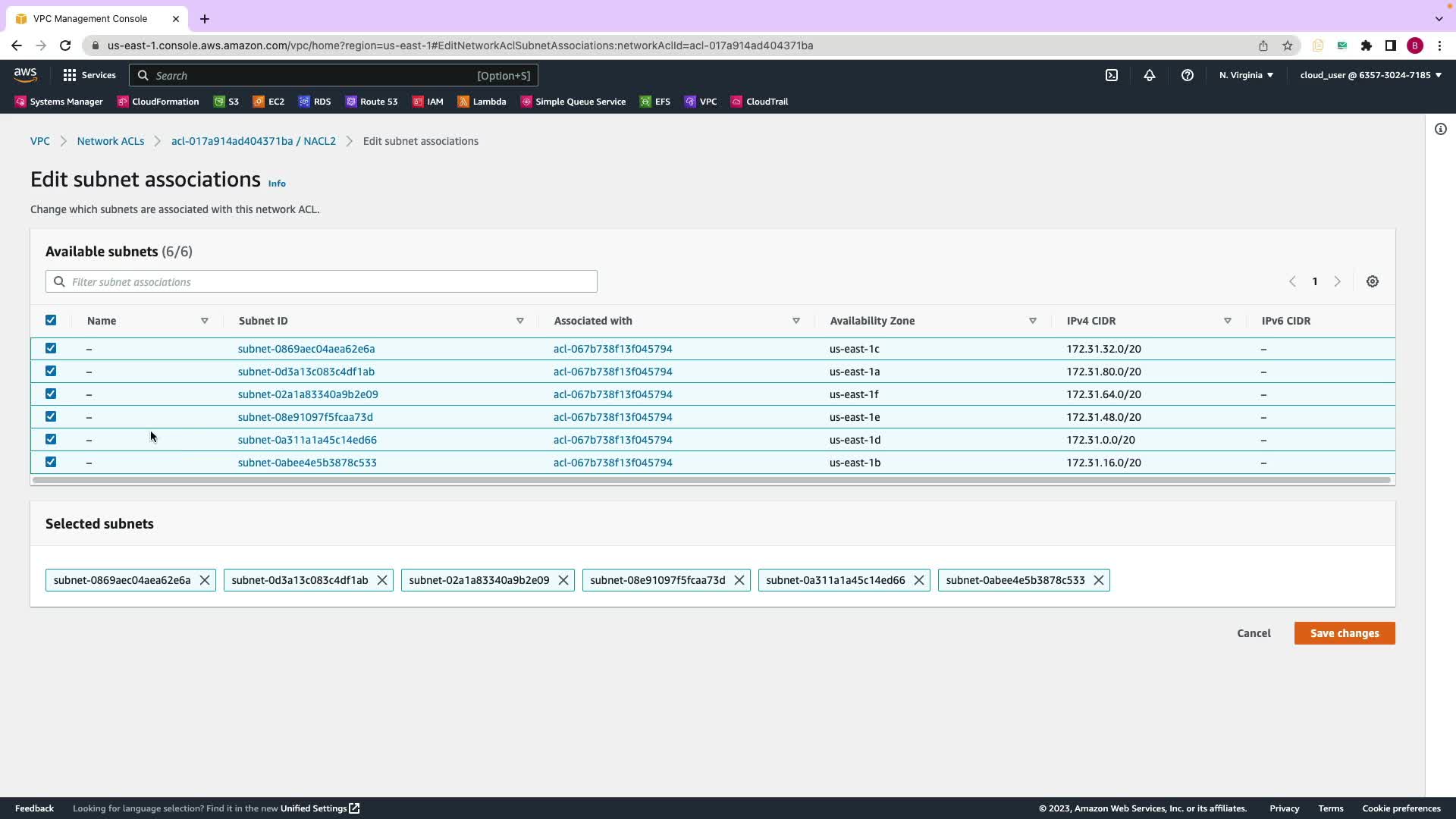This screenshot has height=819, width=1456.
Task: Remove subnet-0869aec04aea62e6a from selected subnets
Action: 205,580
